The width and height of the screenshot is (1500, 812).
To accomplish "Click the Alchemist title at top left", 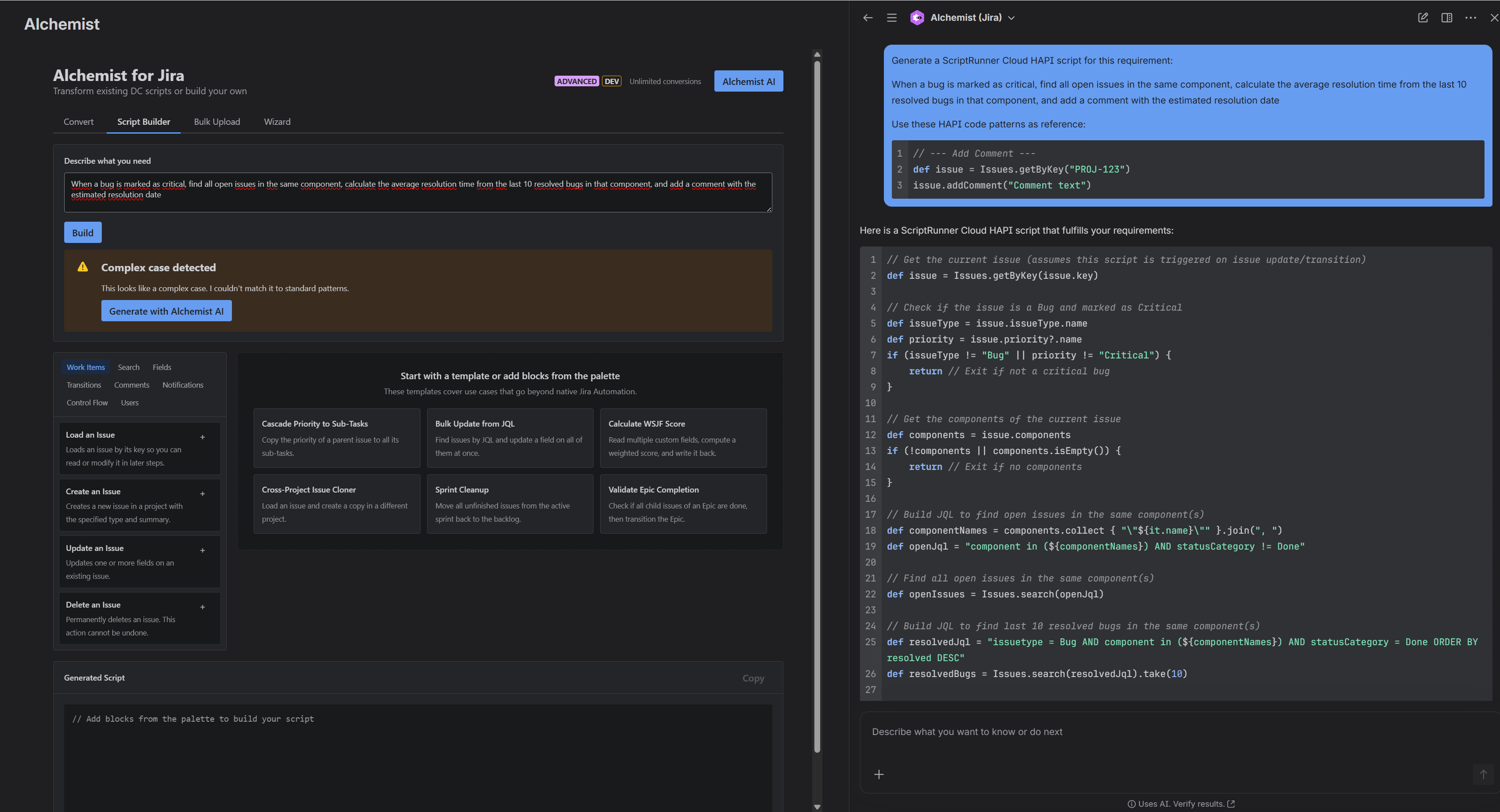I will click(x=62, y=24).
